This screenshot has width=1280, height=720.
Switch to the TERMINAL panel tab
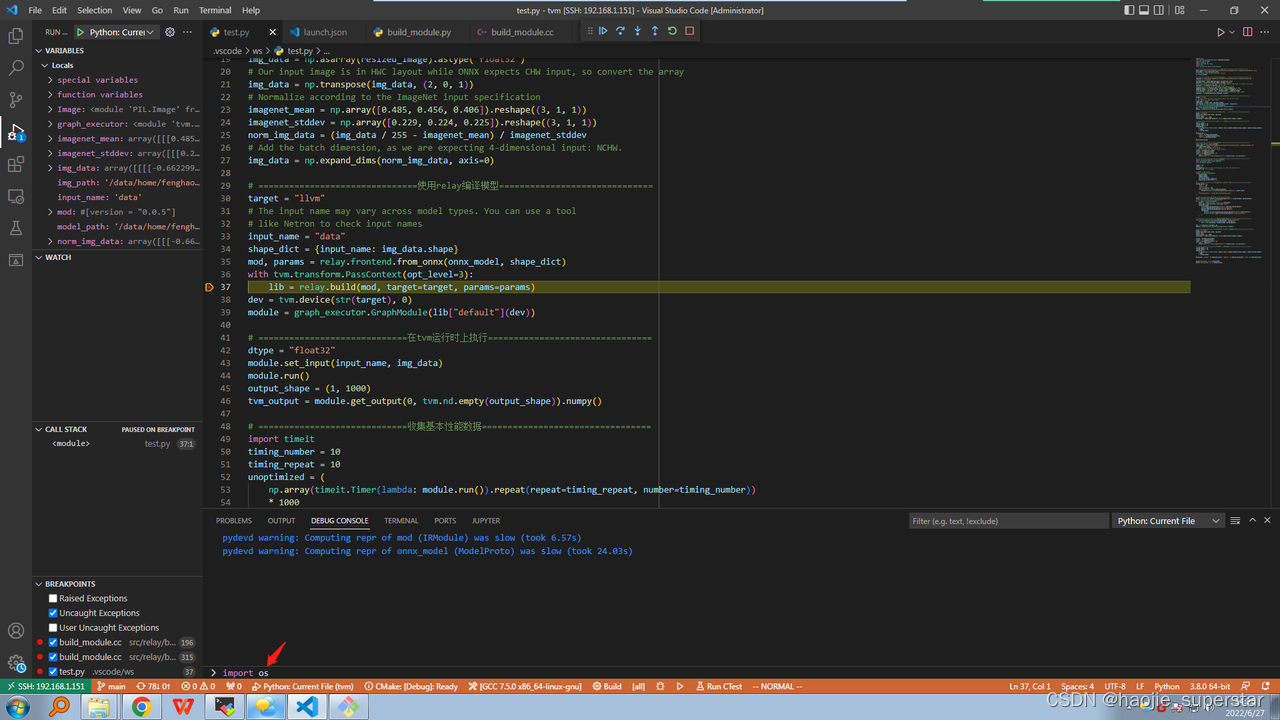[x=401, y=520]
